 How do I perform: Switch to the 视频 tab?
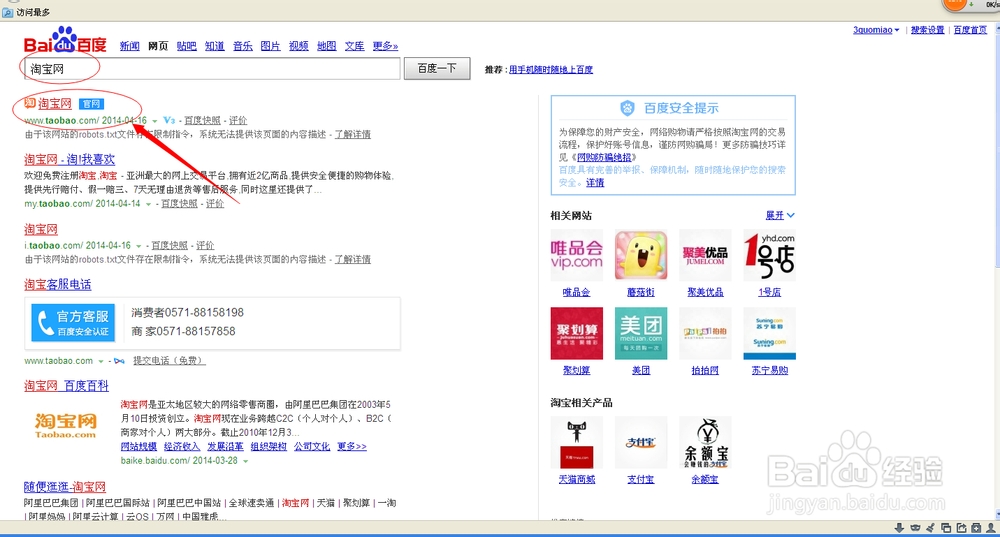coord(298,46)
